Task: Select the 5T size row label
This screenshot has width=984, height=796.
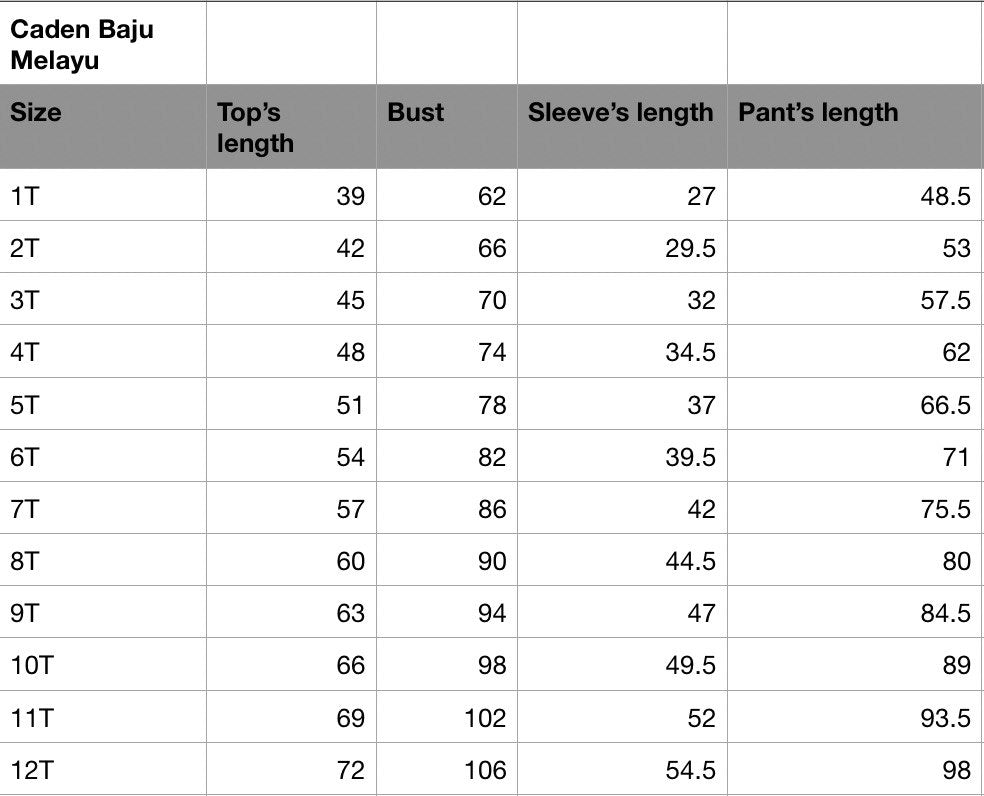Action: coord(25,405)
